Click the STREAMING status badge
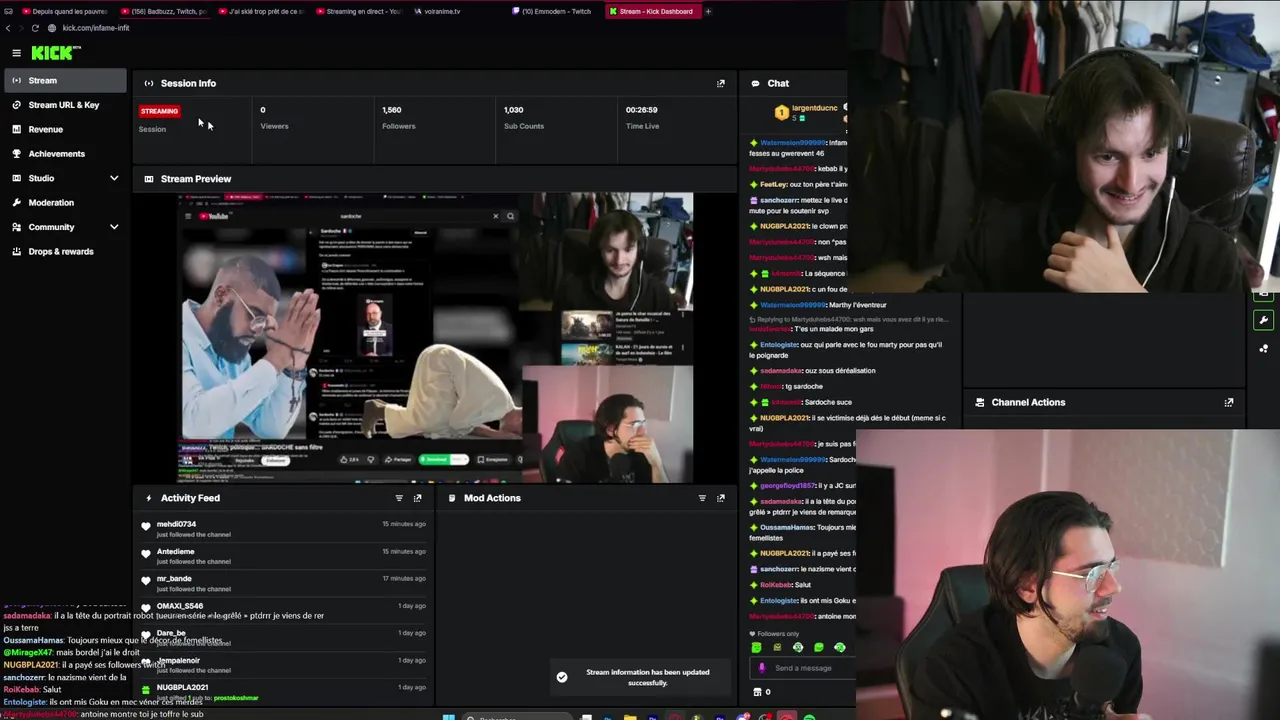 (x=160, y=111)
